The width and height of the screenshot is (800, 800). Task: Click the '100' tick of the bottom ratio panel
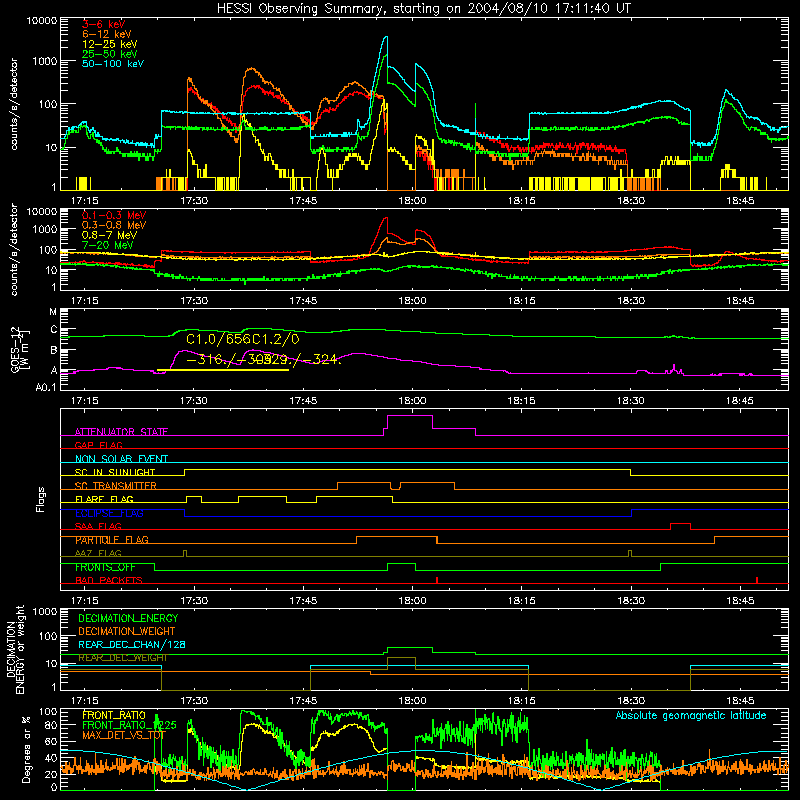click(48, 712)
